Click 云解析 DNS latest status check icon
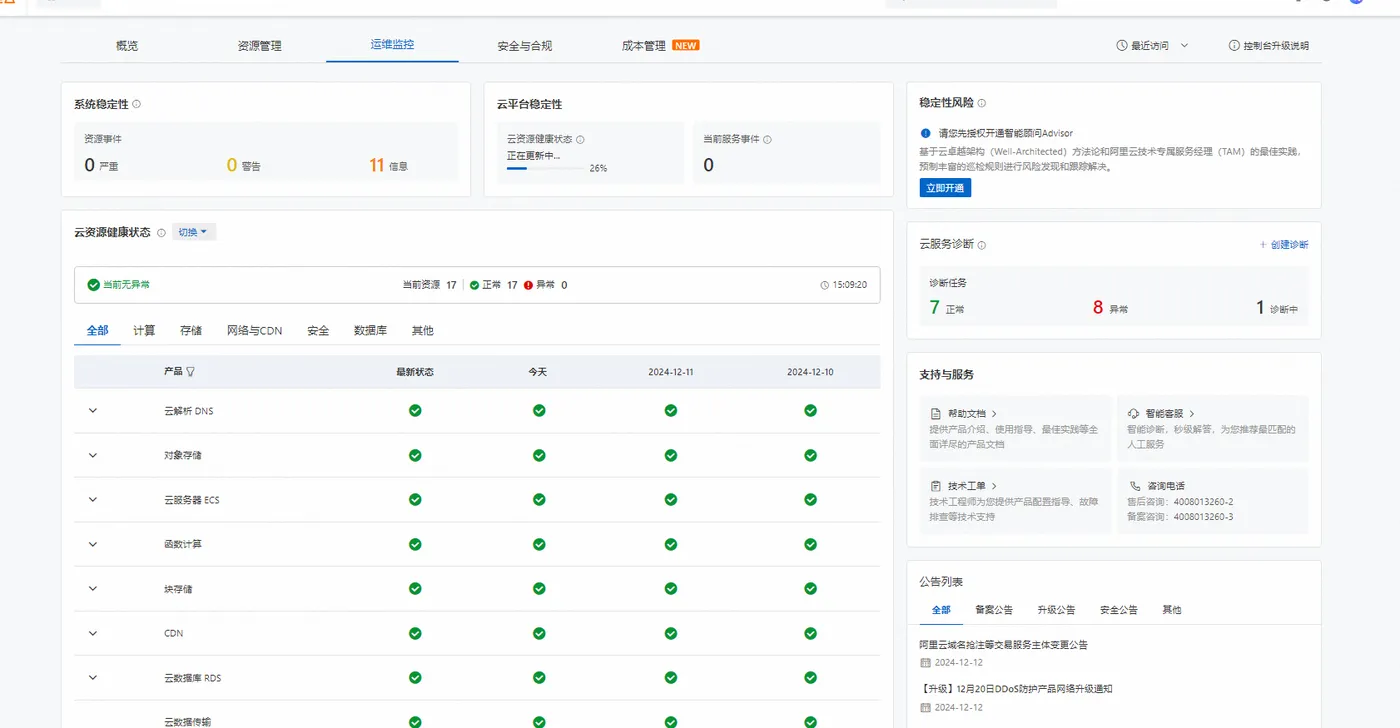 click(415, 411)
